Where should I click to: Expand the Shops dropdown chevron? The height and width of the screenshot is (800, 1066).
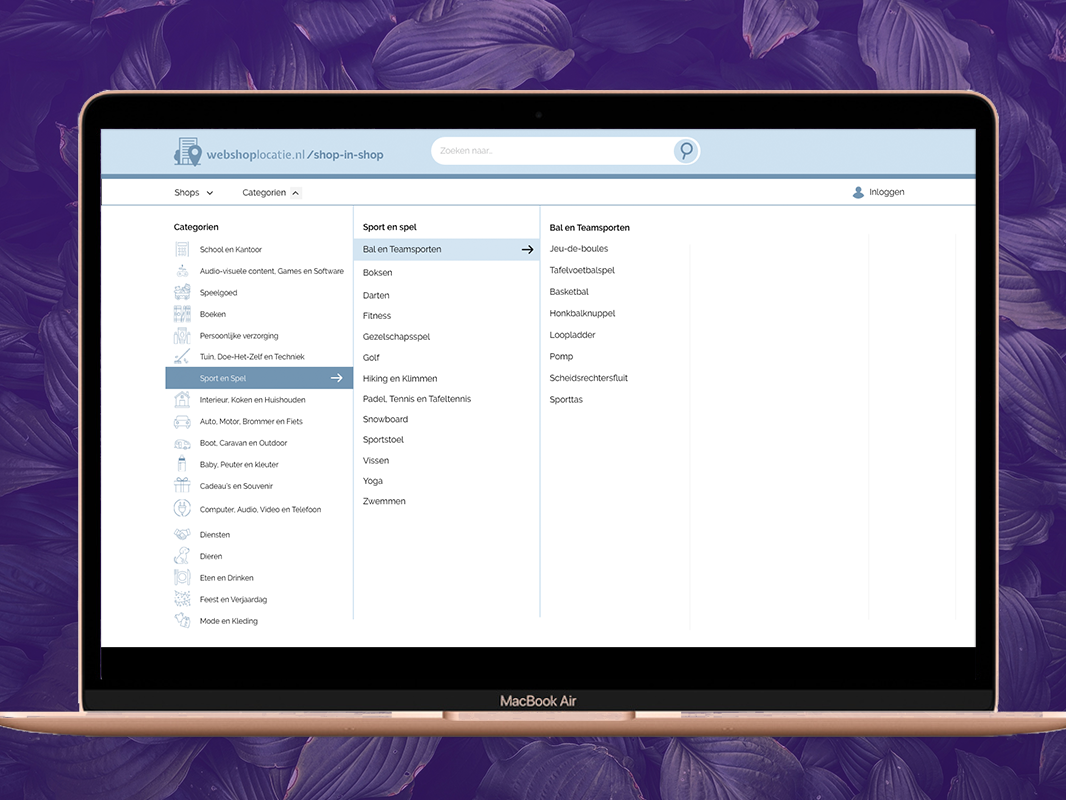tap(209, 193)
